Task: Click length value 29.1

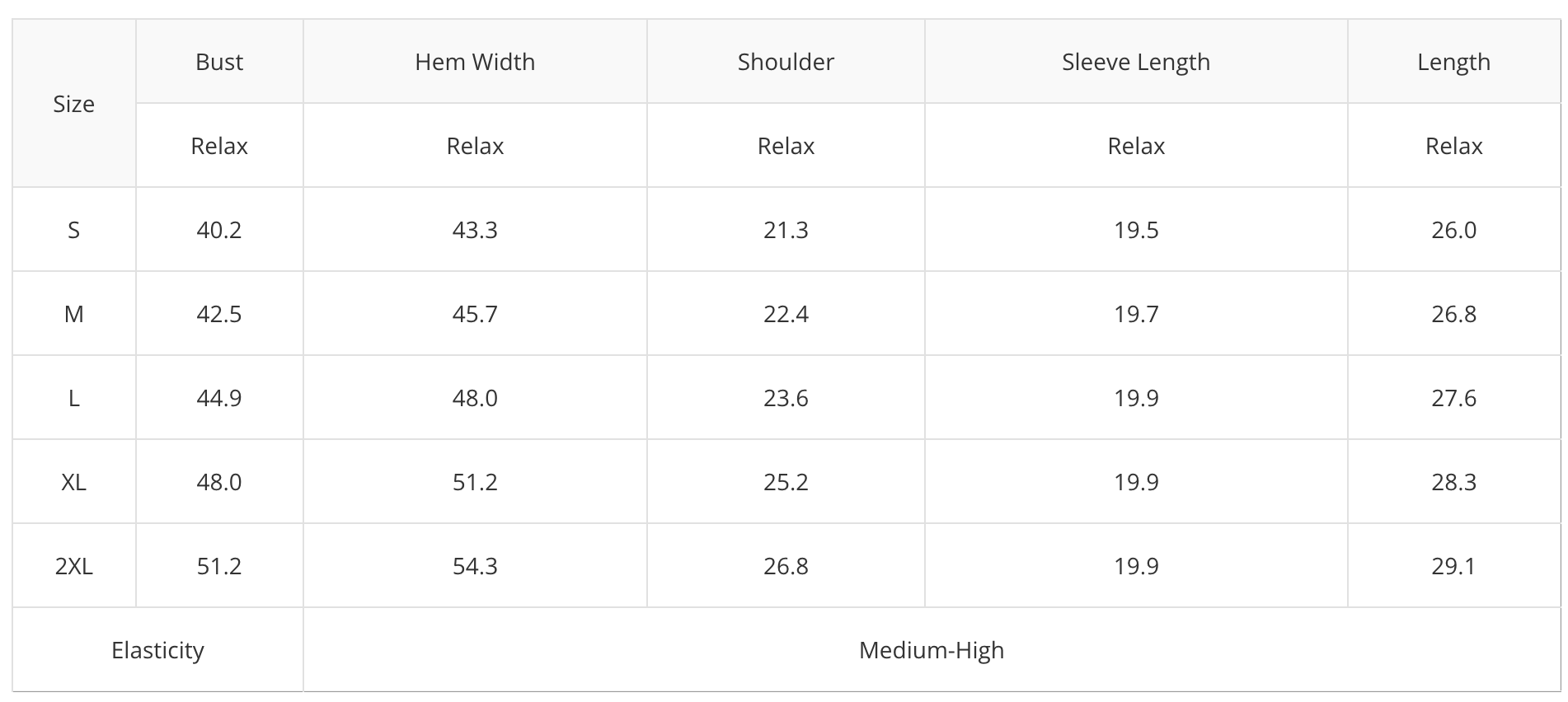Action: pyautogui.click(x=1453, y=566)
